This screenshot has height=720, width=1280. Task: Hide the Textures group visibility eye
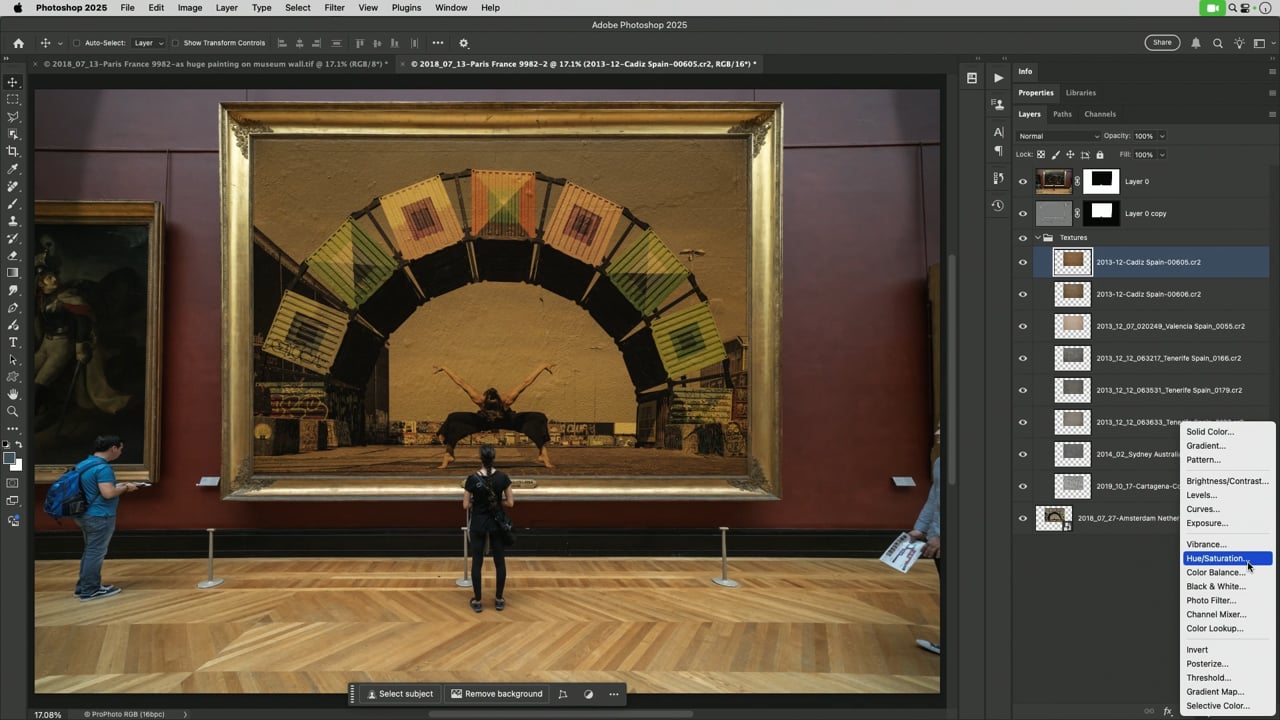coord(1022,238)
